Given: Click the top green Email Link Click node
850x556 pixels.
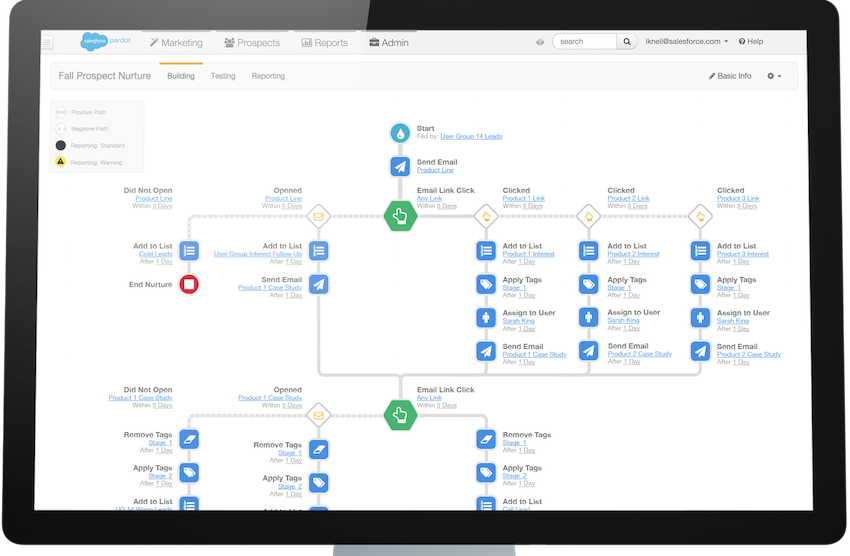Looking at the screenshot, I should [x=400, y=216].
